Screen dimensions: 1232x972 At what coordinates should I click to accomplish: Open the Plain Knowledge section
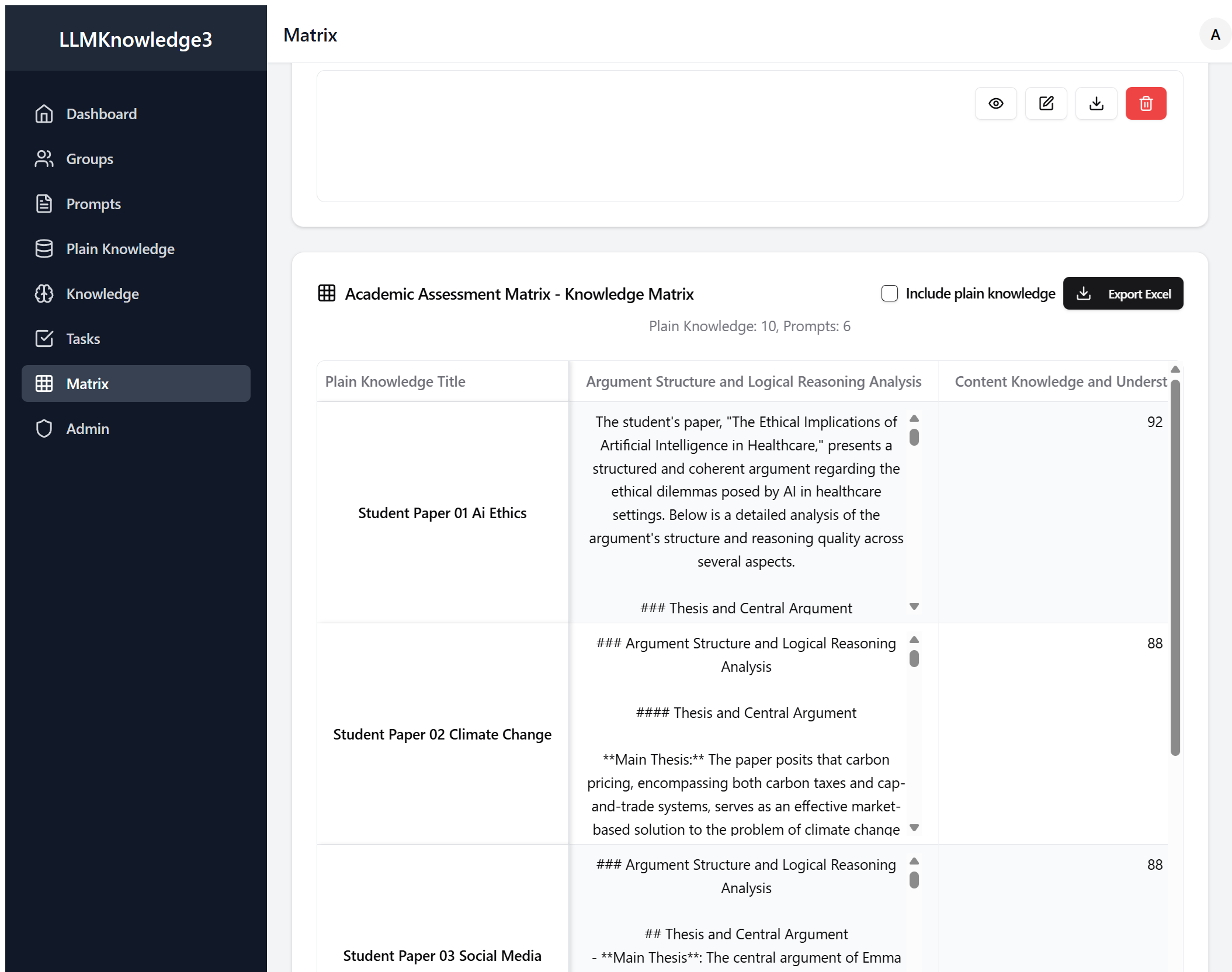coord(120,249)
